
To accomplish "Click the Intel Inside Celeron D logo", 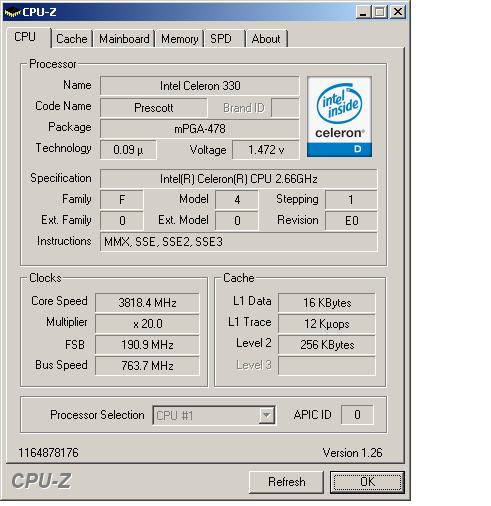I will click(x=339, y=116).
